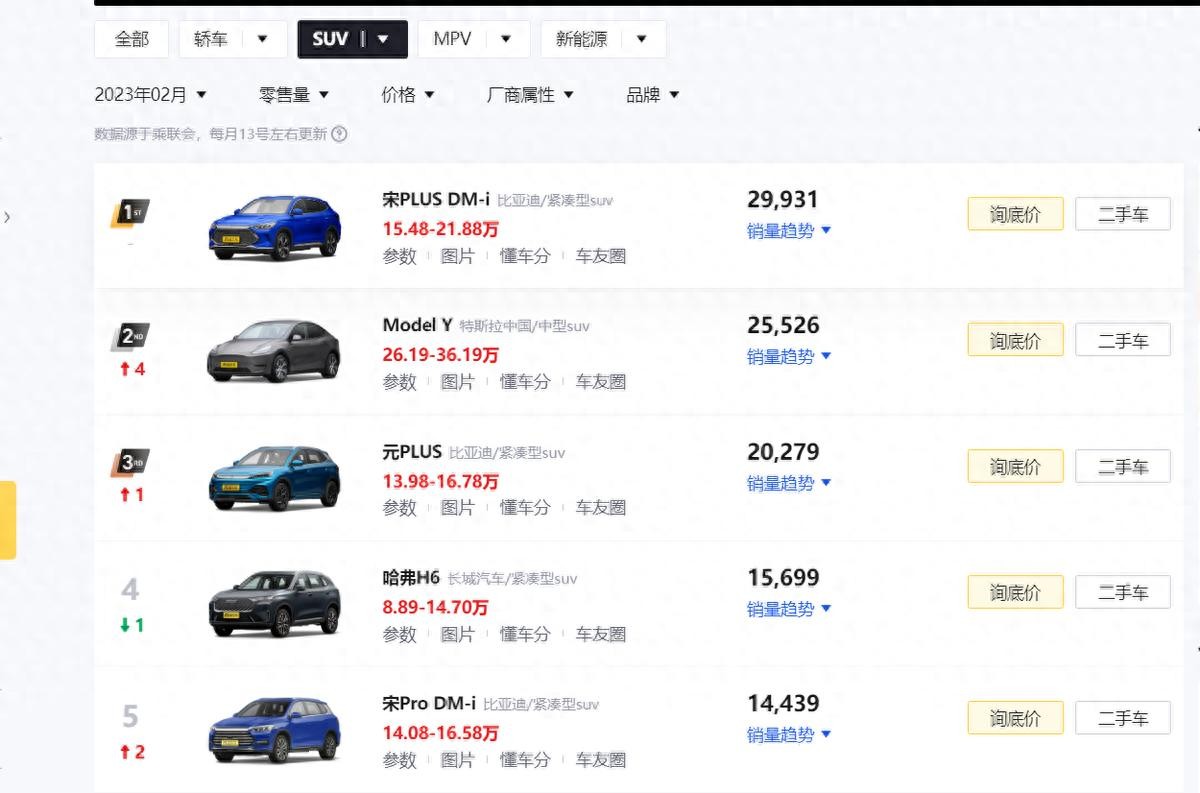Select the 新能源 tab
The image size is (1200, 793).
582,39
